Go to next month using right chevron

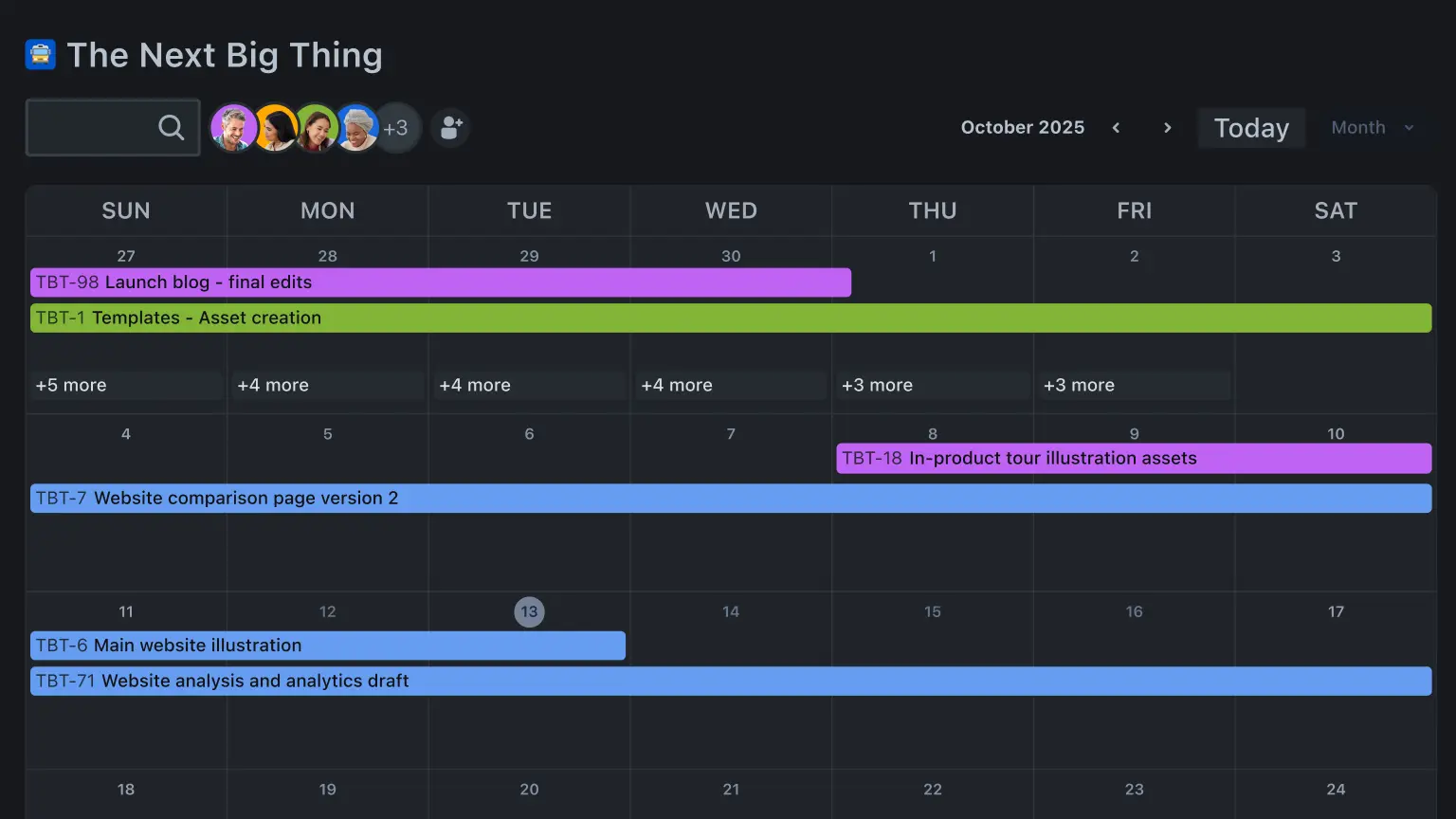click(1167, 128)
